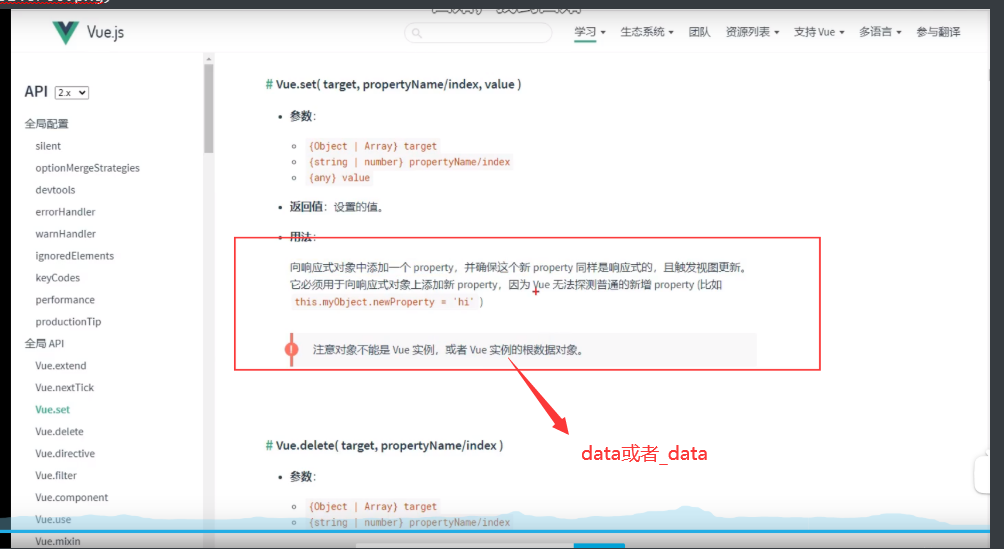Click the video progress bar at the bottom

(x=495, y=531)
